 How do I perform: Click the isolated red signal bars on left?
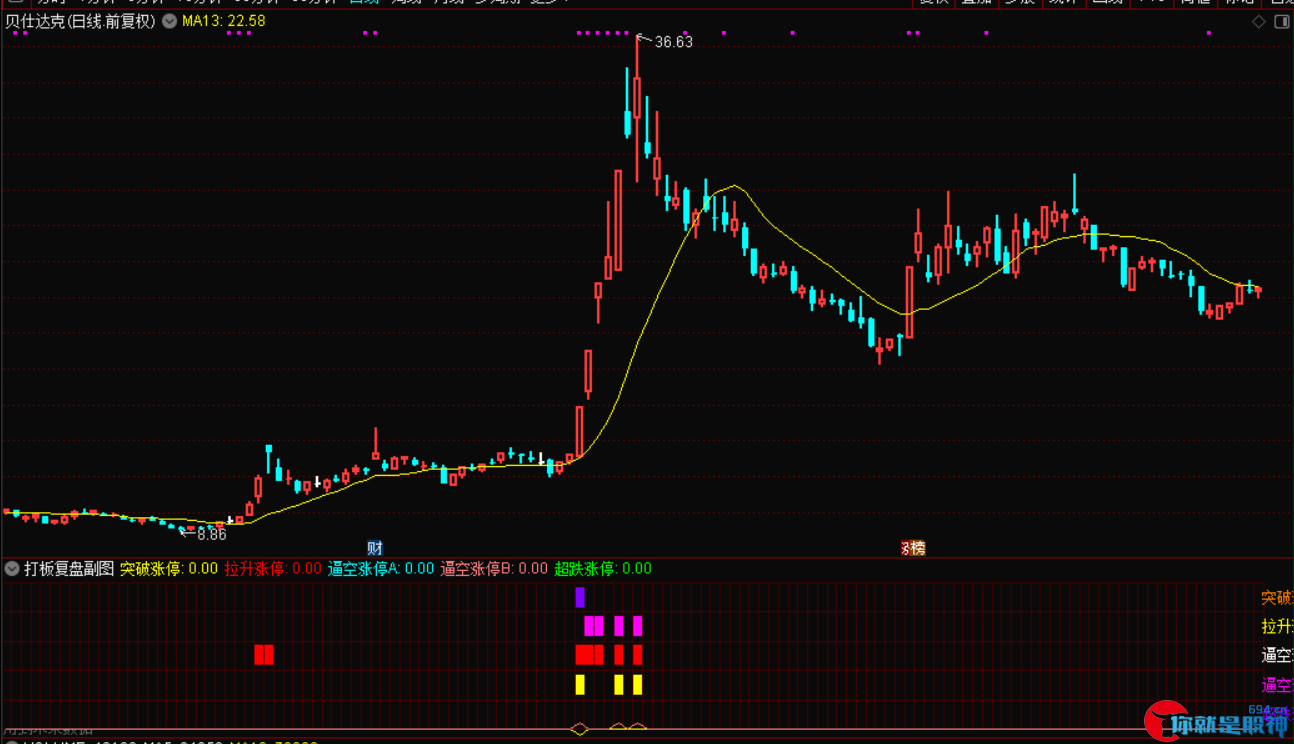pyautogui.click(x=264, y=655)
